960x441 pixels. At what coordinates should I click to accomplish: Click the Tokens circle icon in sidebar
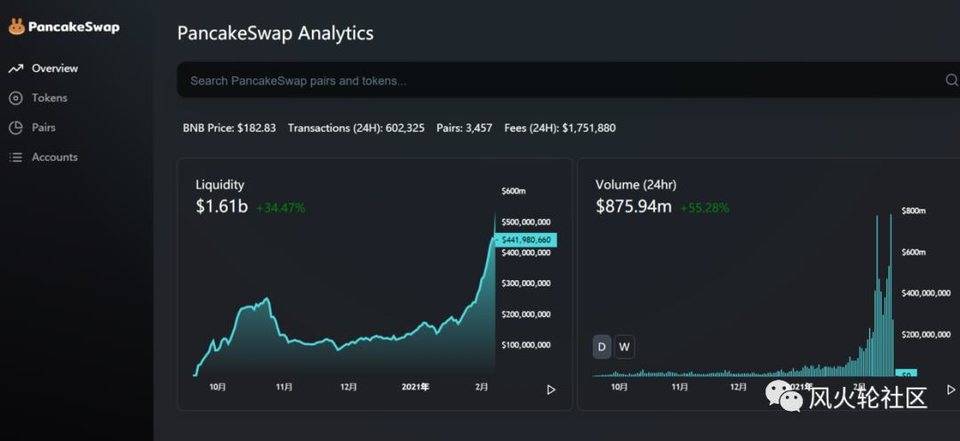pyautogui.click(x=16, y=98)
